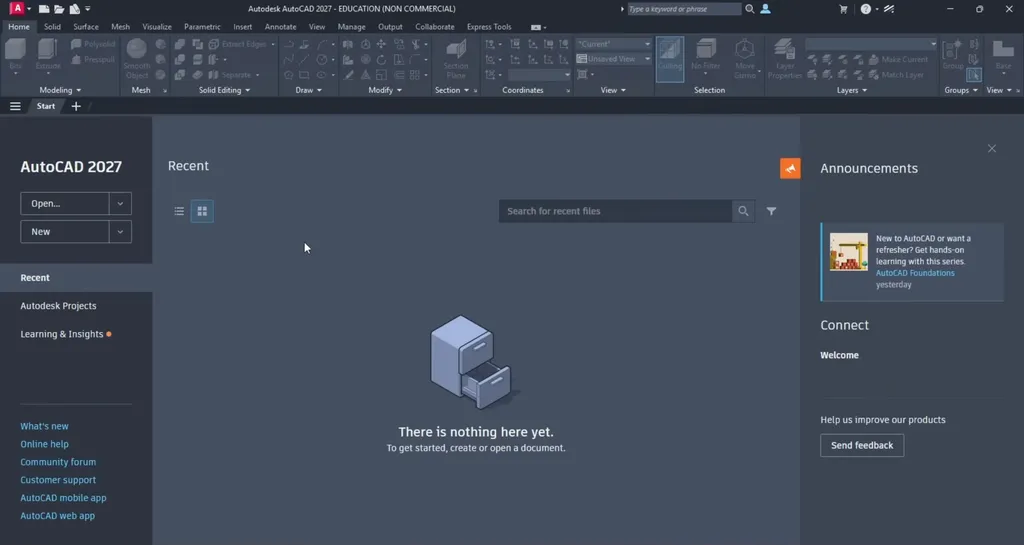Open the hamburger menu left of Start tab

pos(15,106)
